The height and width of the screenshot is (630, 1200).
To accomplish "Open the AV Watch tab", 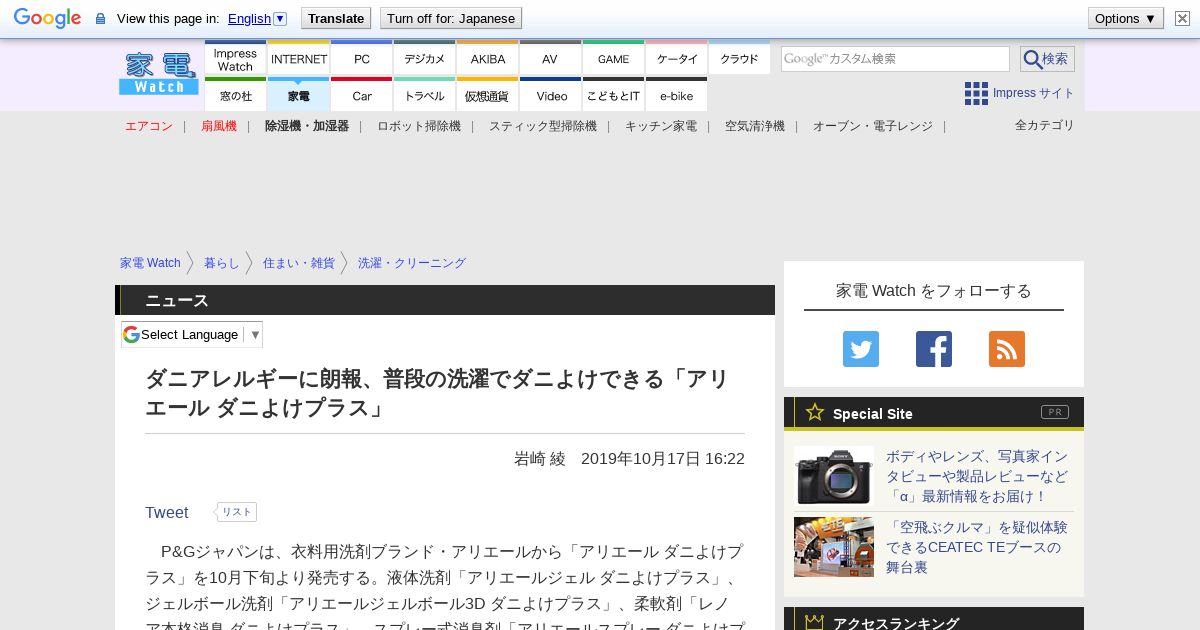I will 550,58.
